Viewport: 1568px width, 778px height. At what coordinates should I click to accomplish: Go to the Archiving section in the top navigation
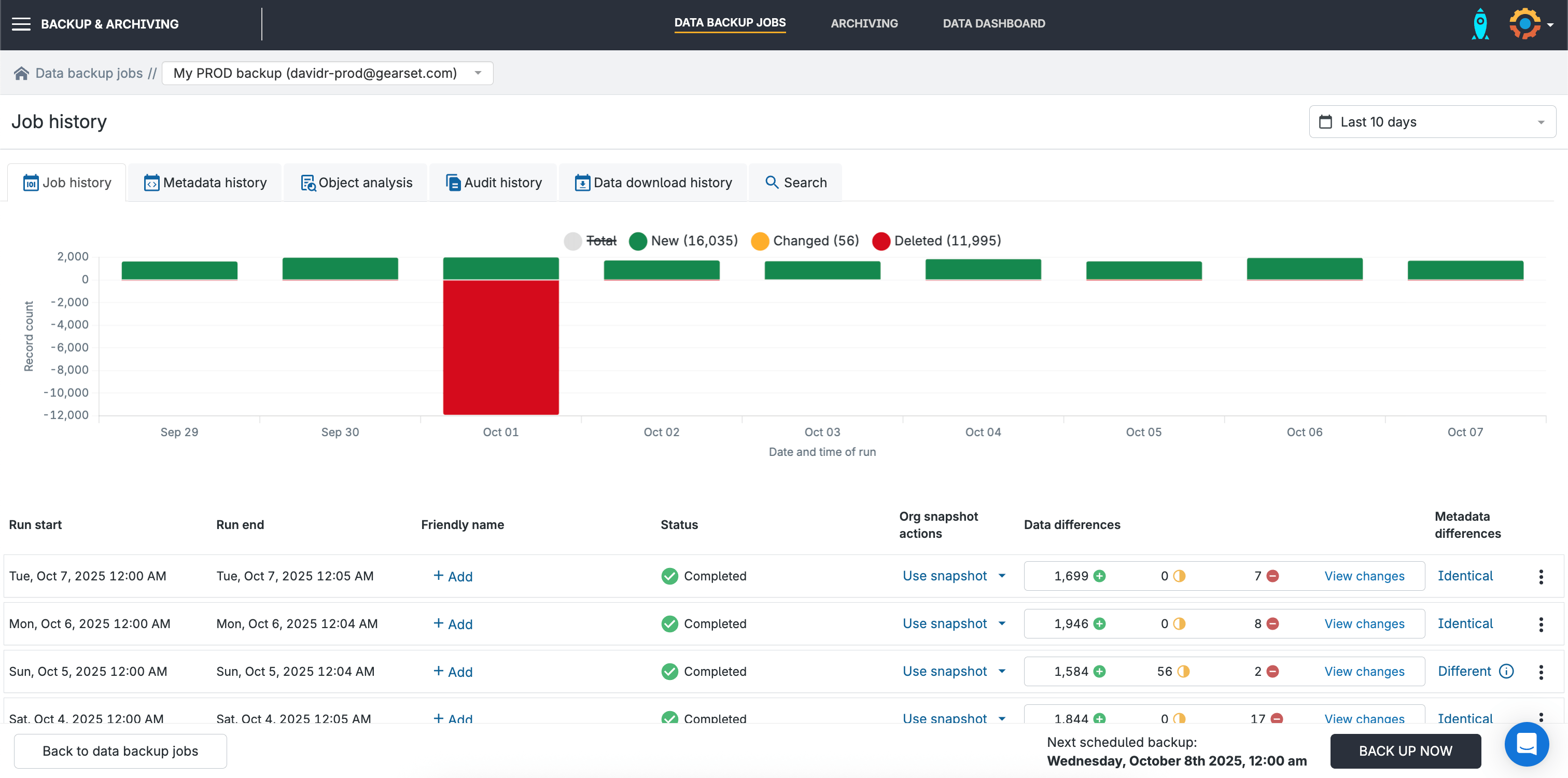click(x=864, y=24)
